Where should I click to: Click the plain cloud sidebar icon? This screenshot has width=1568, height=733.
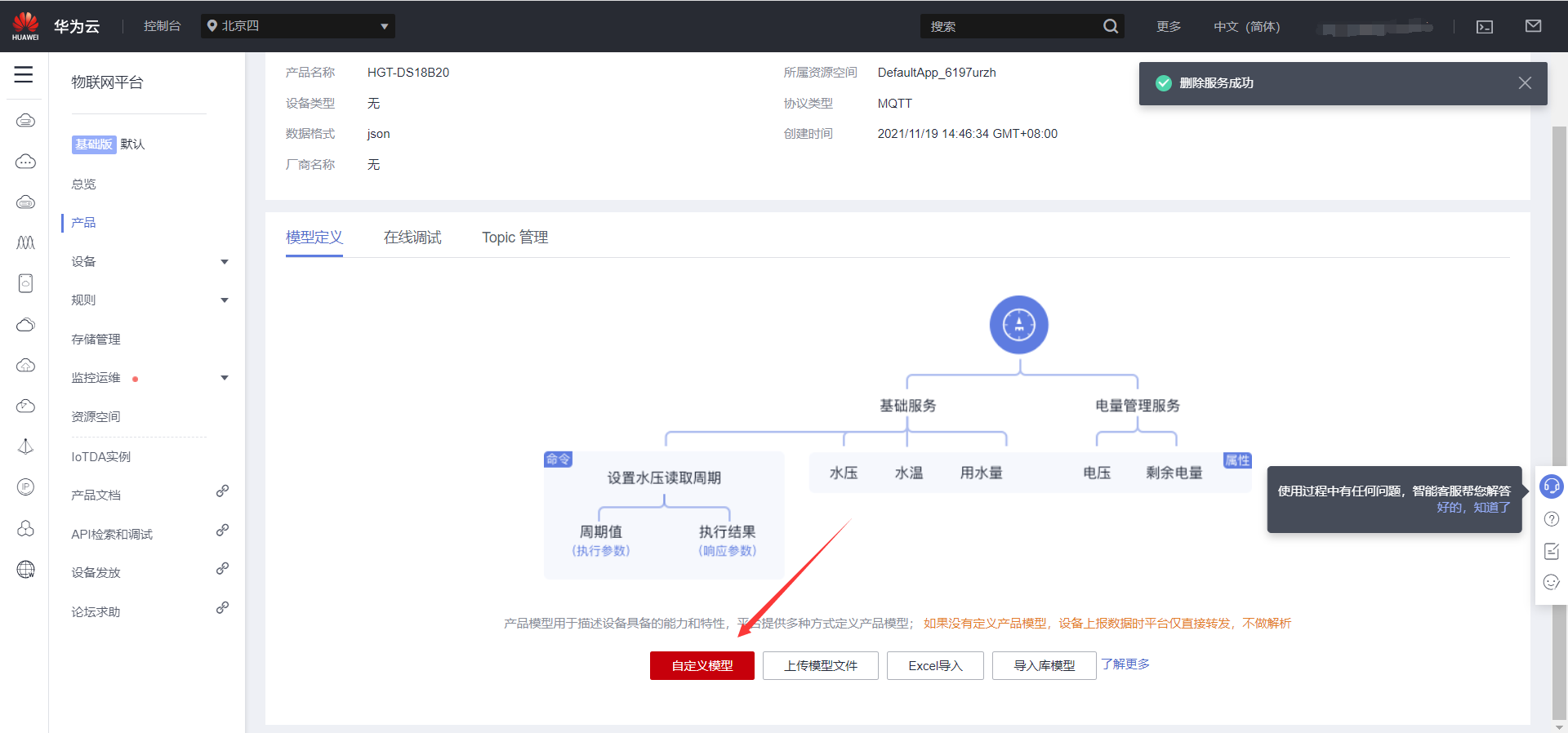click(25, 325)
